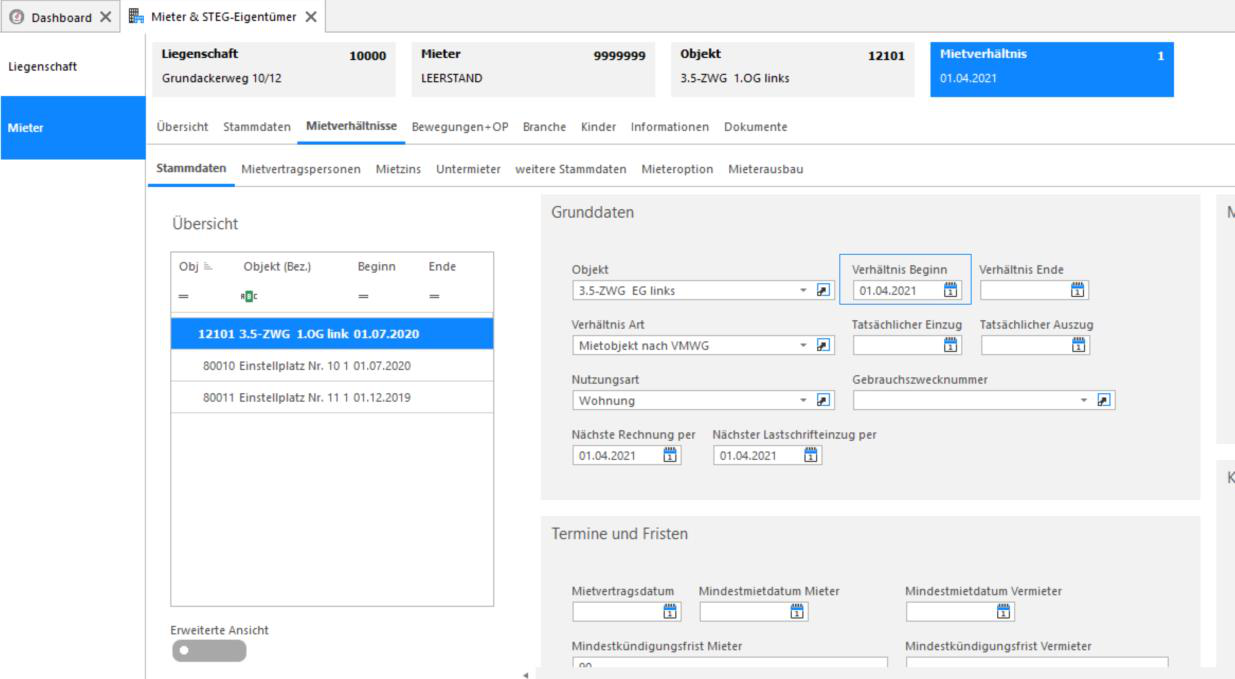Expand the Nutzungsart dropdown

tap(803, 400)
